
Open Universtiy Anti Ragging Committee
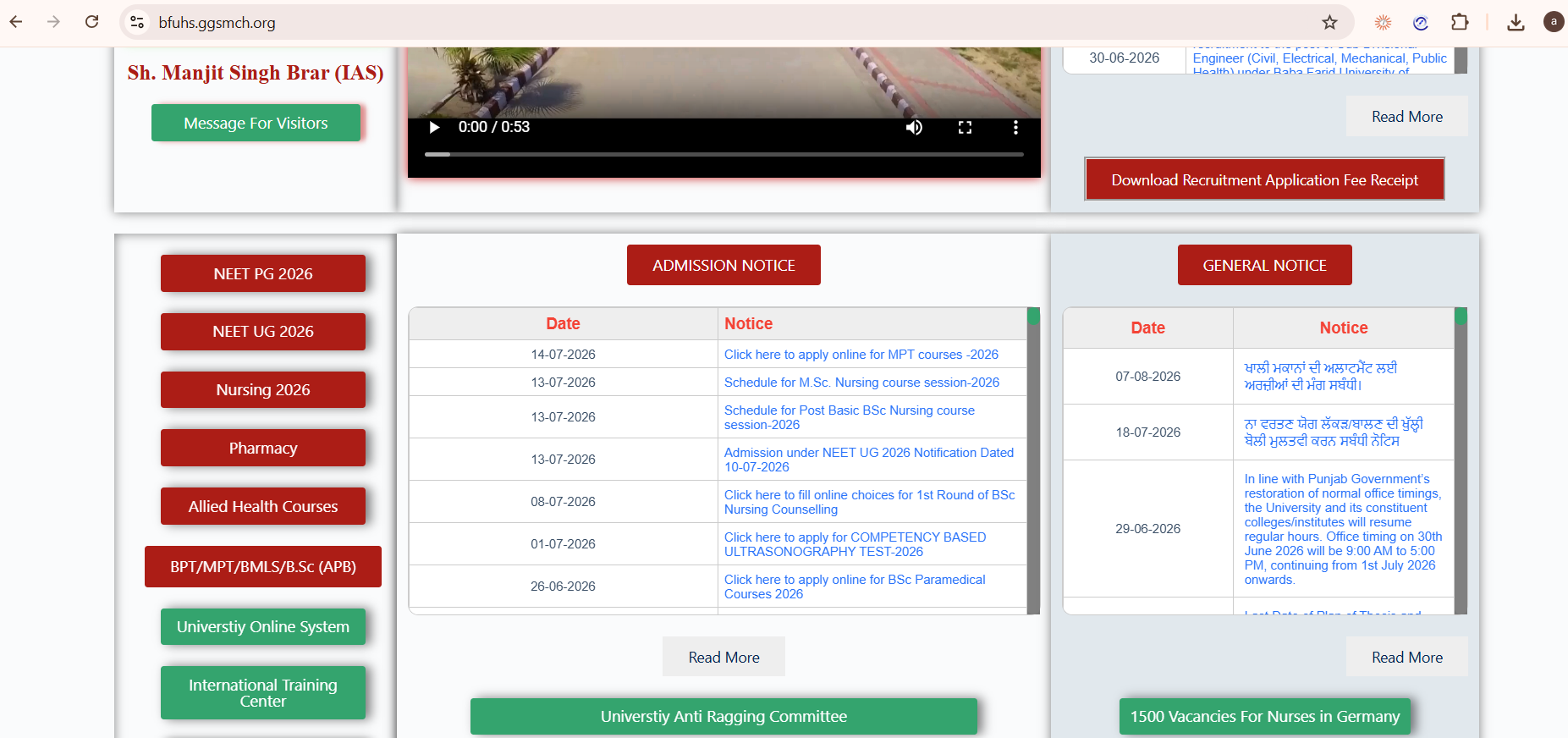click(x=723, y=716)
